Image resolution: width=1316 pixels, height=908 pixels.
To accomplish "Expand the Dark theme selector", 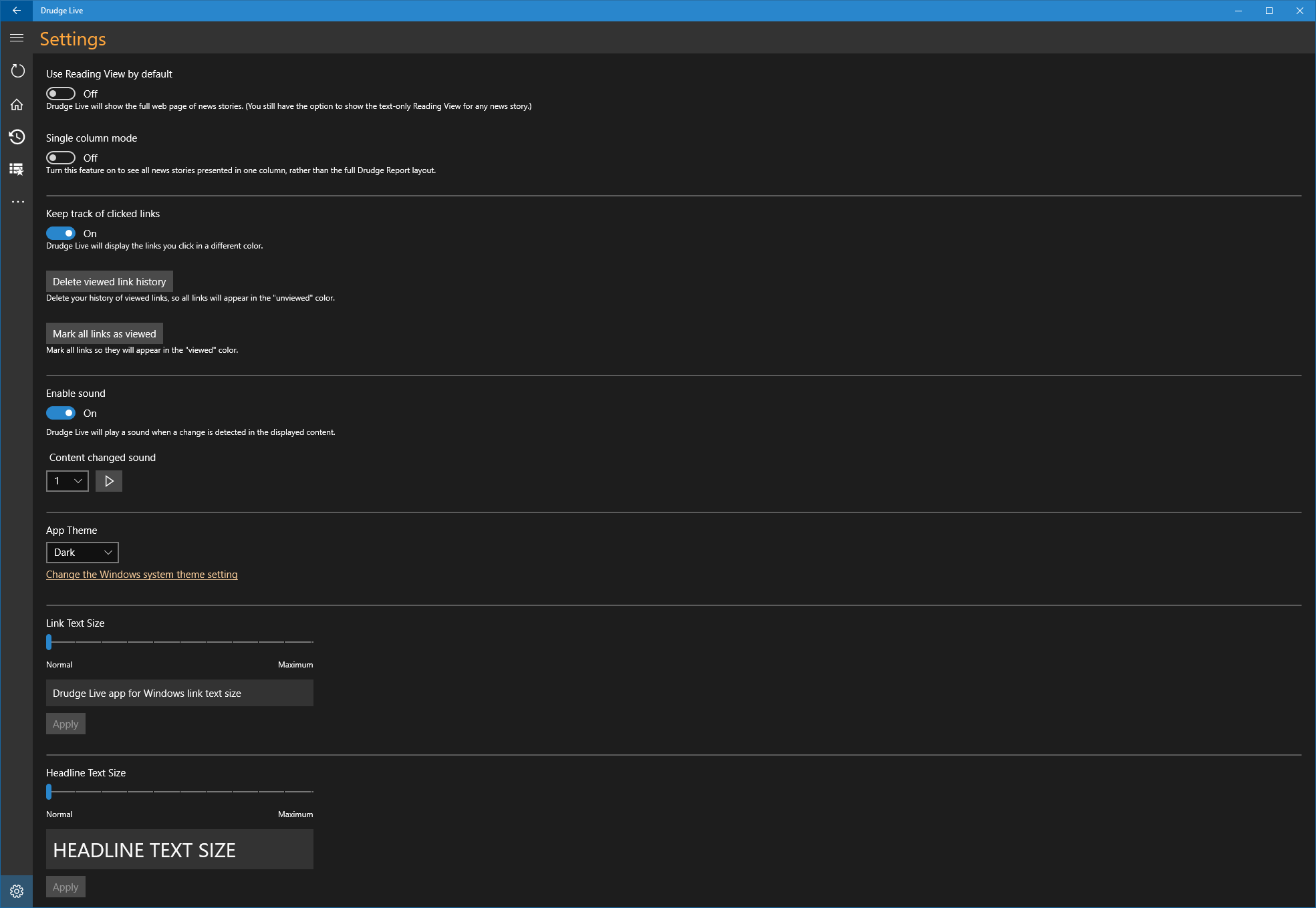I will [x=82, y=552].
